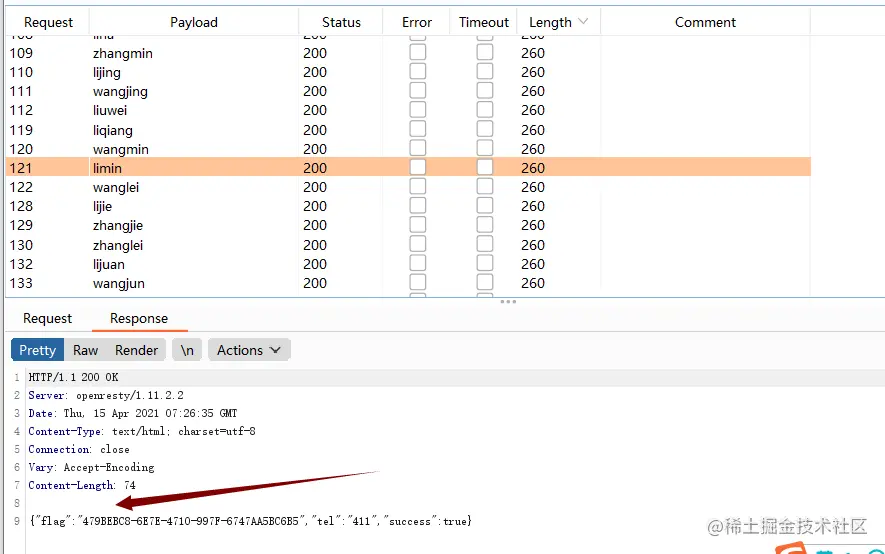Screen dimensions: 885x554
Task: Select the wanglei payload row
Action: 408,187
